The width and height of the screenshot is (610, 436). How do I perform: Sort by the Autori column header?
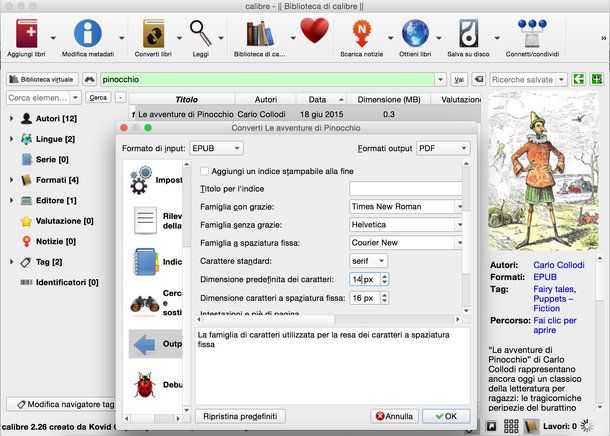pyautogui.click(x=266, y=100)
